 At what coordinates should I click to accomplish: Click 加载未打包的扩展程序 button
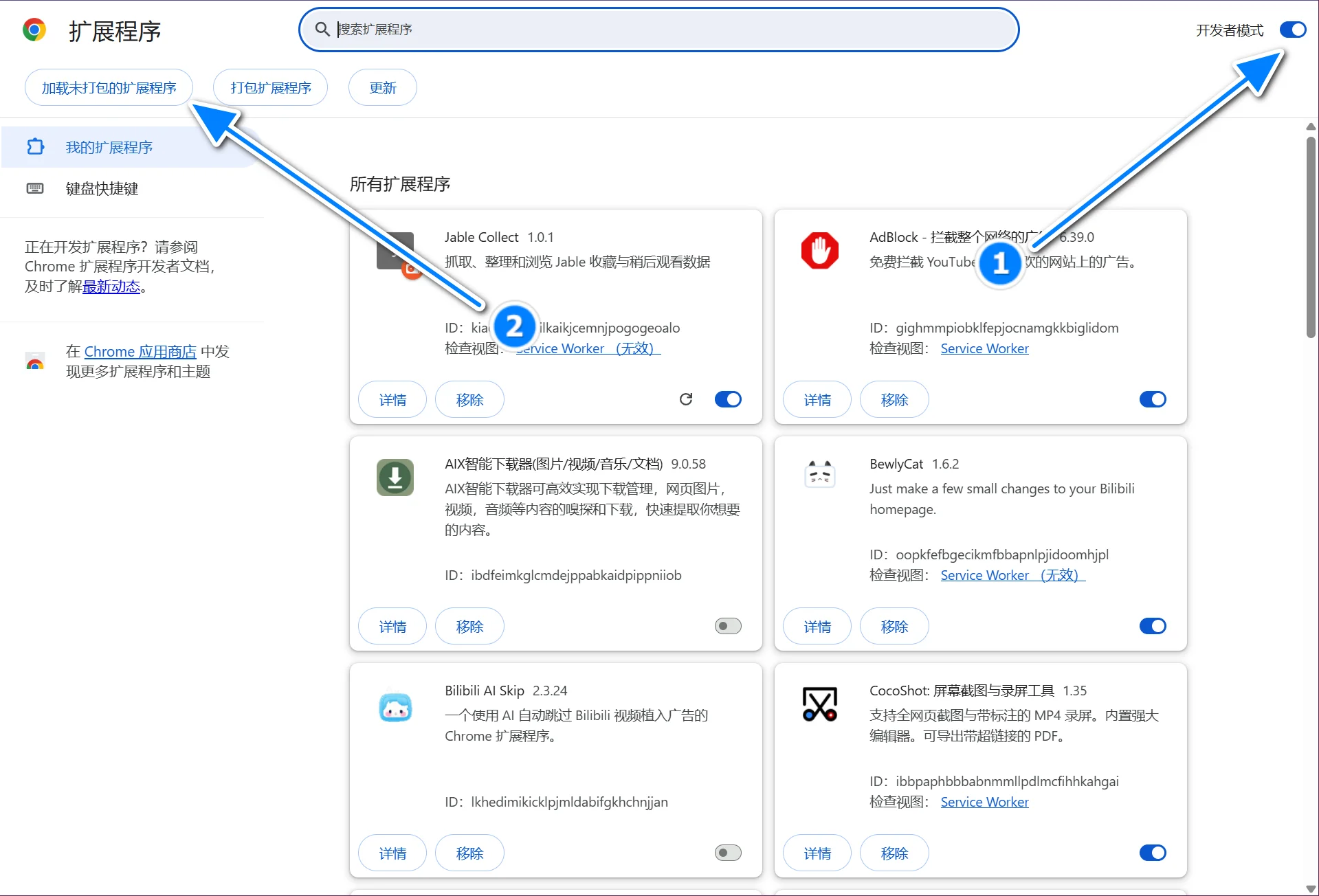(109, 87)
